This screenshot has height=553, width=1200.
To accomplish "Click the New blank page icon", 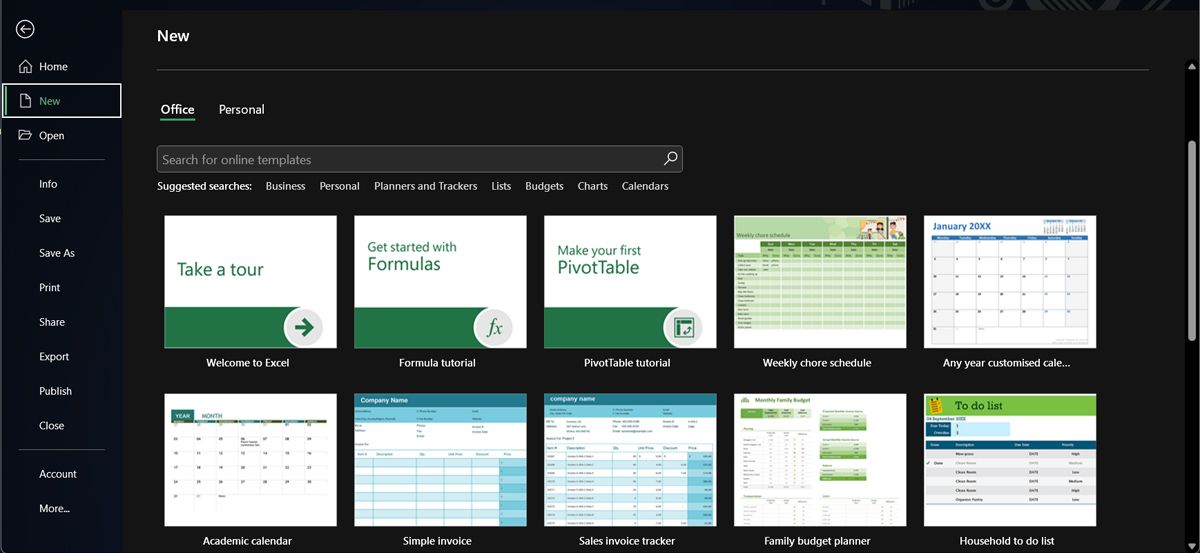I will (x=26, y=101).
